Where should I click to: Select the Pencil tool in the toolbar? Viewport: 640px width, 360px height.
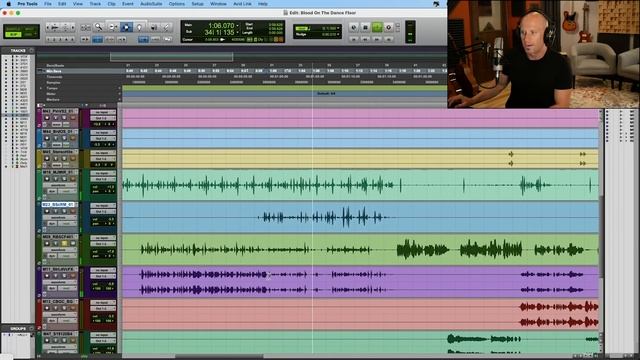tap(166, 27)
